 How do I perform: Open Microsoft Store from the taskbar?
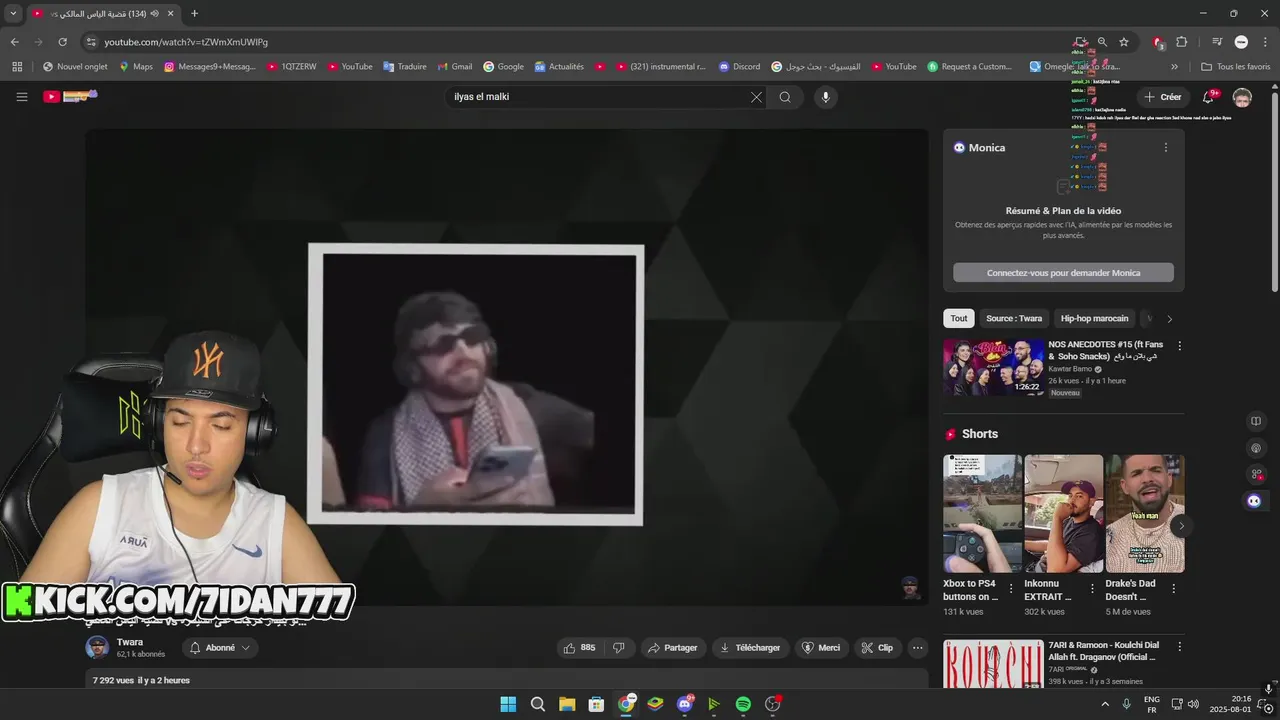pos(596,704)
